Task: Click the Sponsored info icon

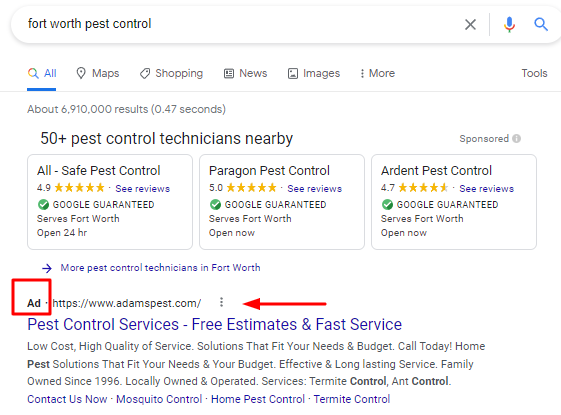Action: pyautogui.click(x=516, y=138)
